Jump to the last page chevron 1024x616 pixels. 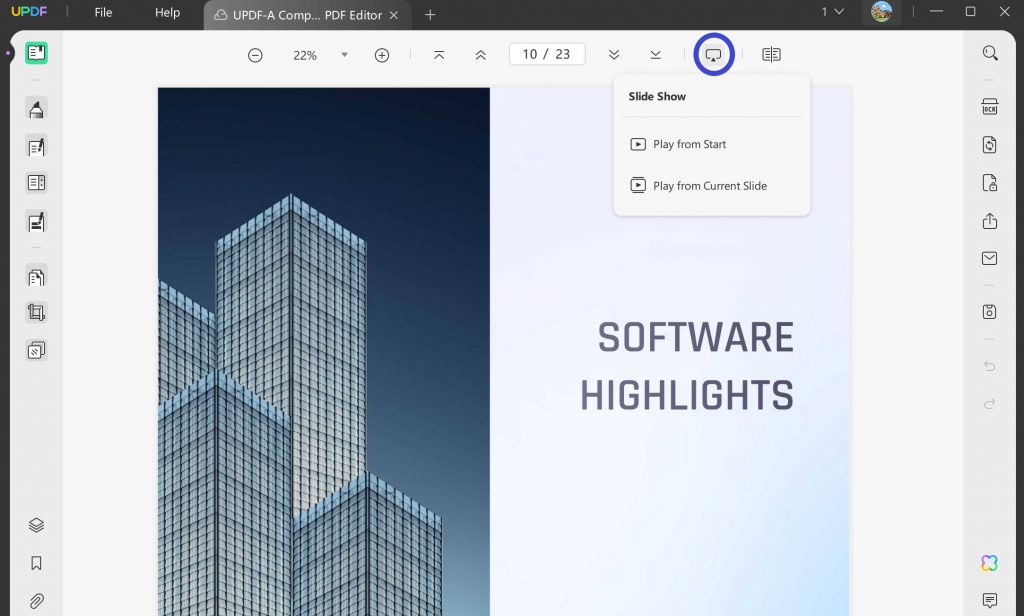click(x=655, y=54)
